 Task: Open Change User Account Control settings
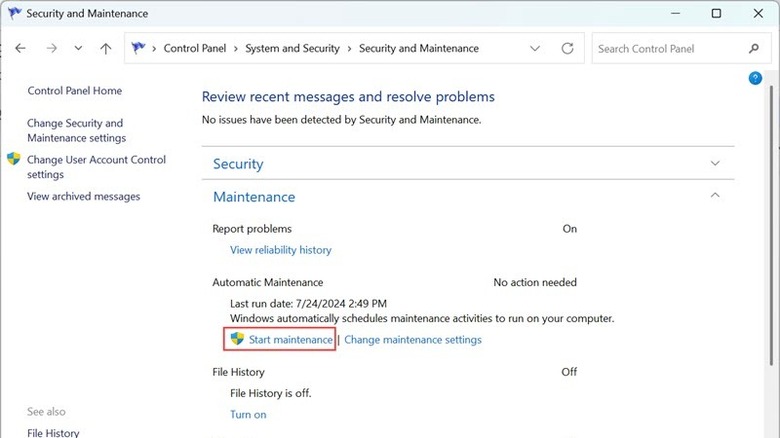tap(96, 167)
